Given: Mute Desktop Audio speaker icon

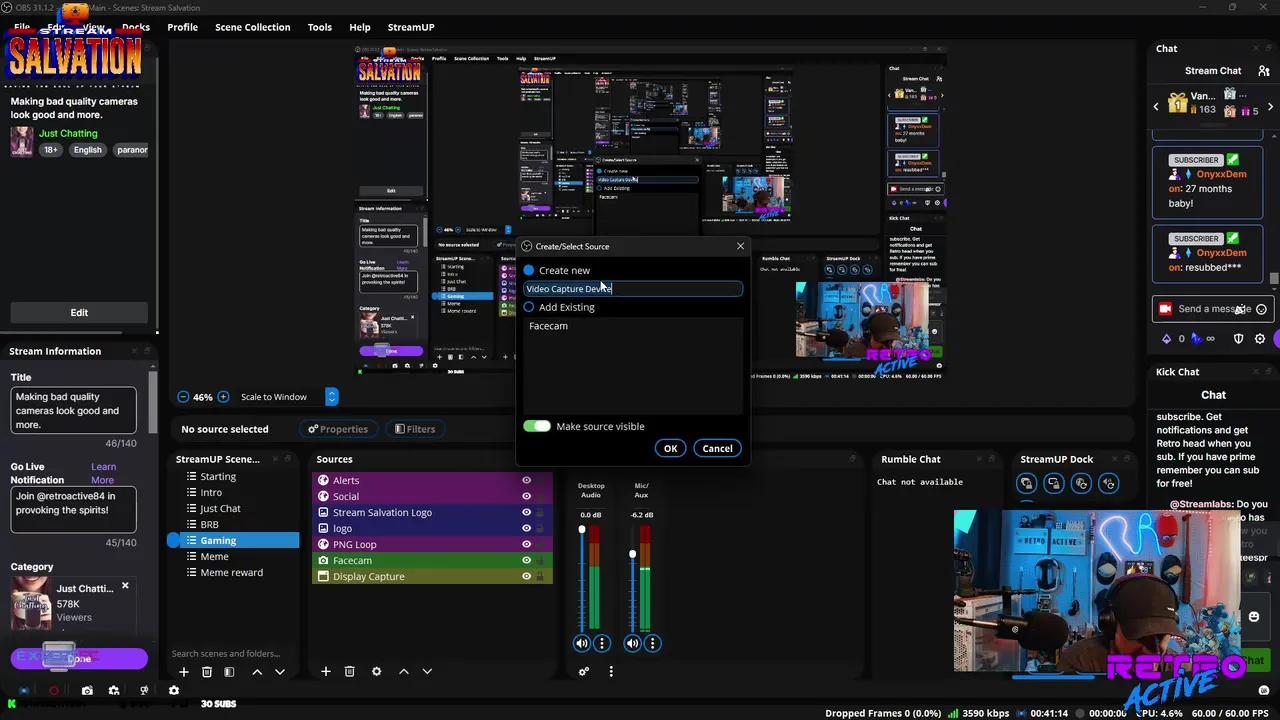Looking at the screenshot, I should (582, 643).
